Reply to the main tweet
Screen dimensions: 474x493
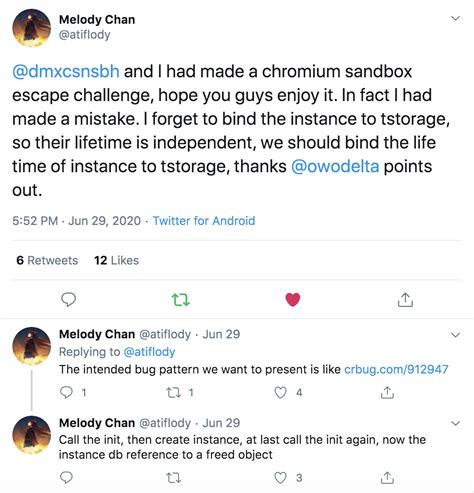click(x=68, y=299)
